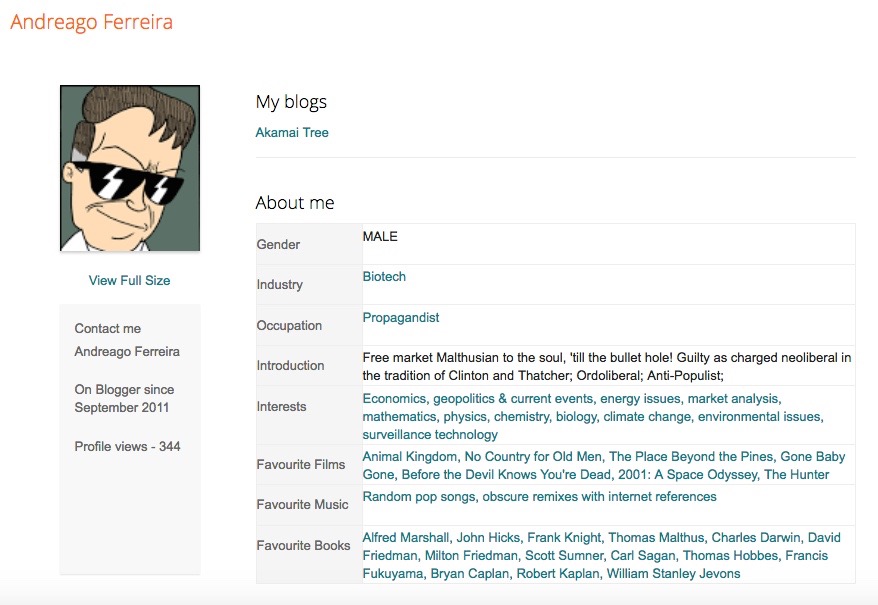Open No Country for Old Men link
This screenshot has width=878, height=605.
(533, 457)
